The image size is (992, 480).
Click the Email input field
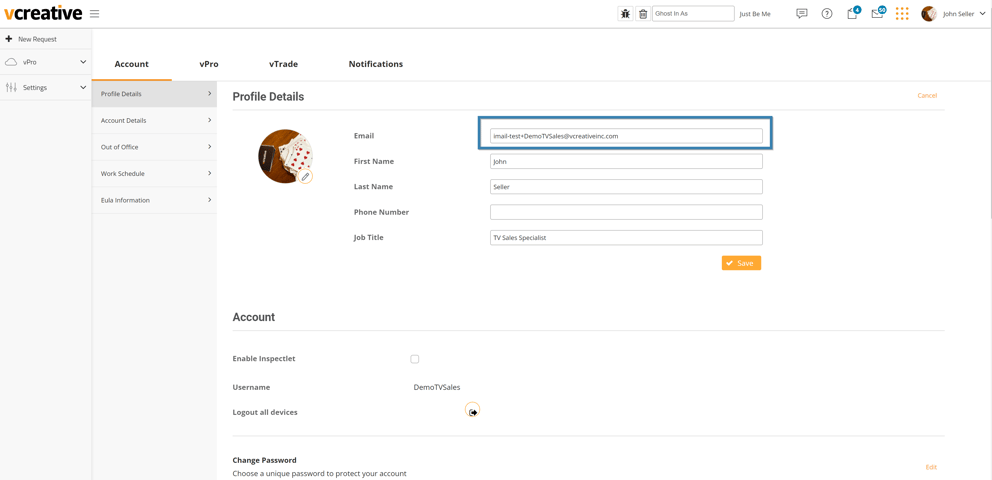click(626, 136)
